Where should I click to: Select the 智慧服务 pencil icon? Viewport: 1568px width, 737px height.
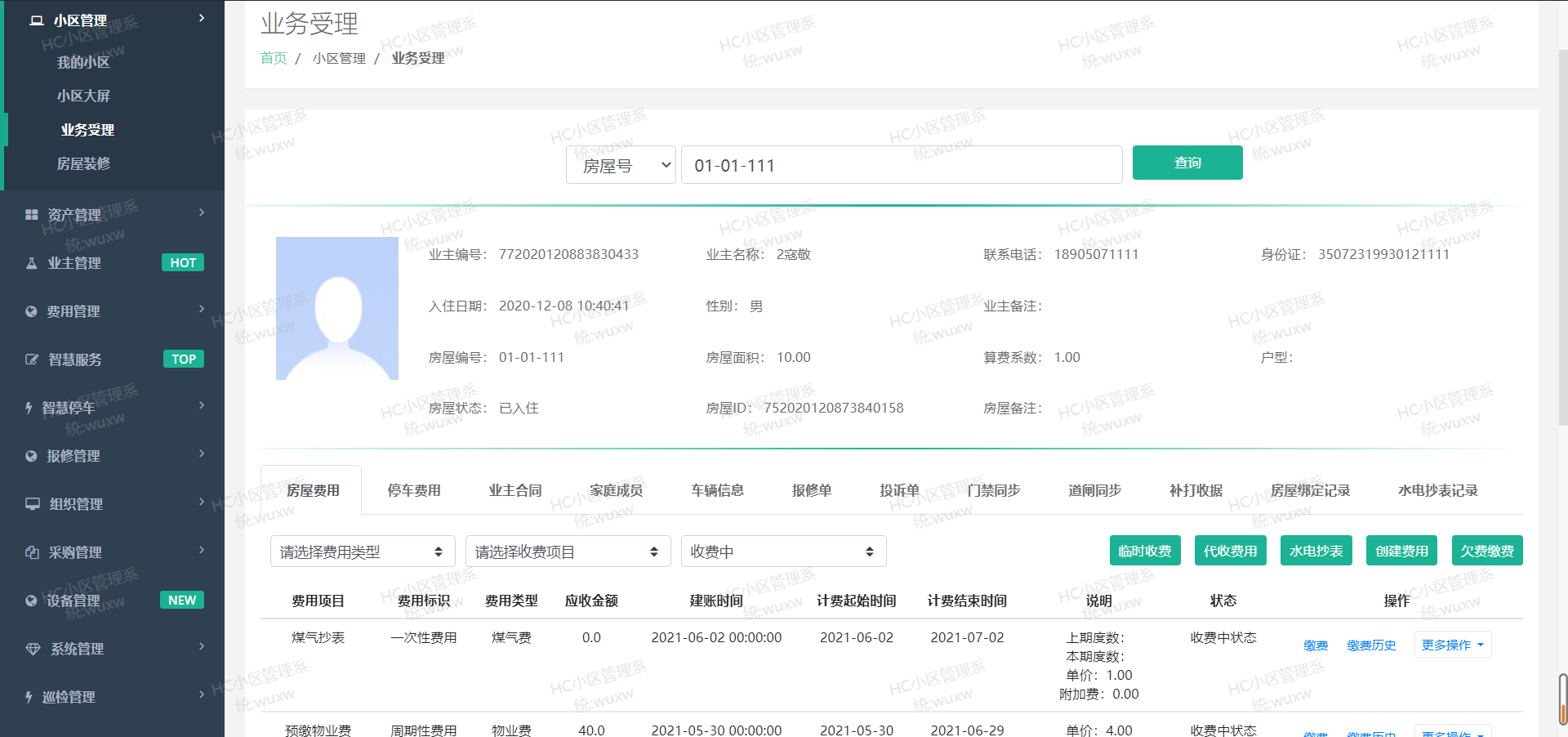pos(30,359)
